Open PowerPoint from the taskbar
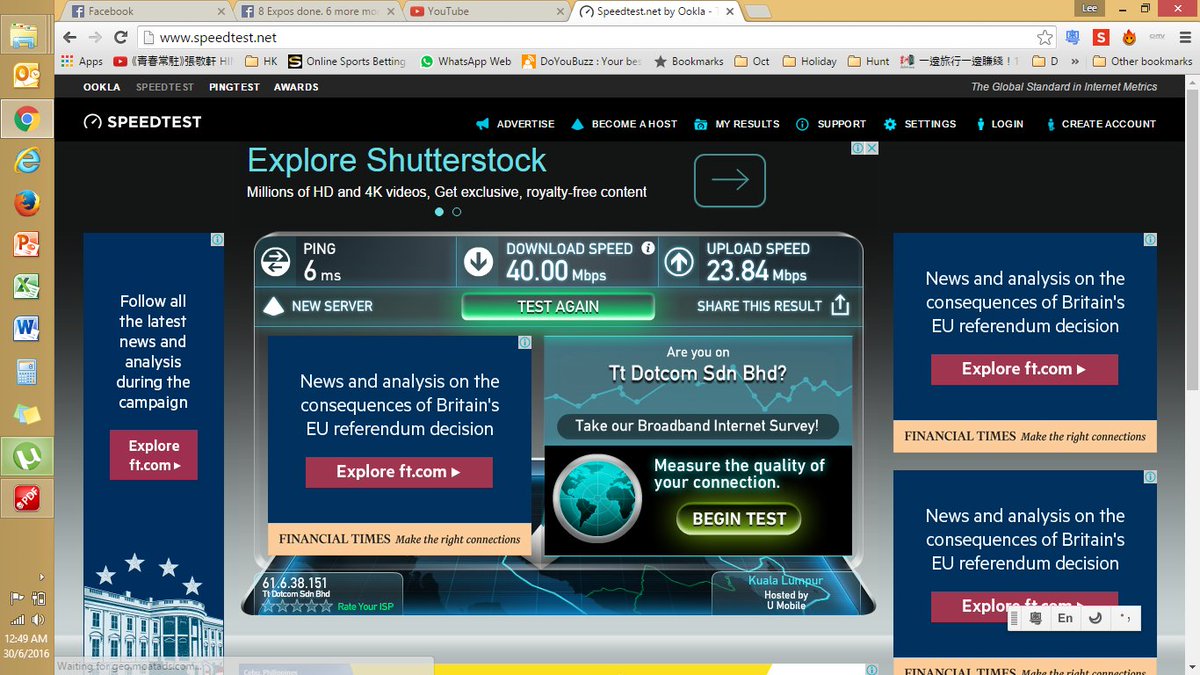The width and height of the screenshot is (1200, 675). [x=25, y=244]
